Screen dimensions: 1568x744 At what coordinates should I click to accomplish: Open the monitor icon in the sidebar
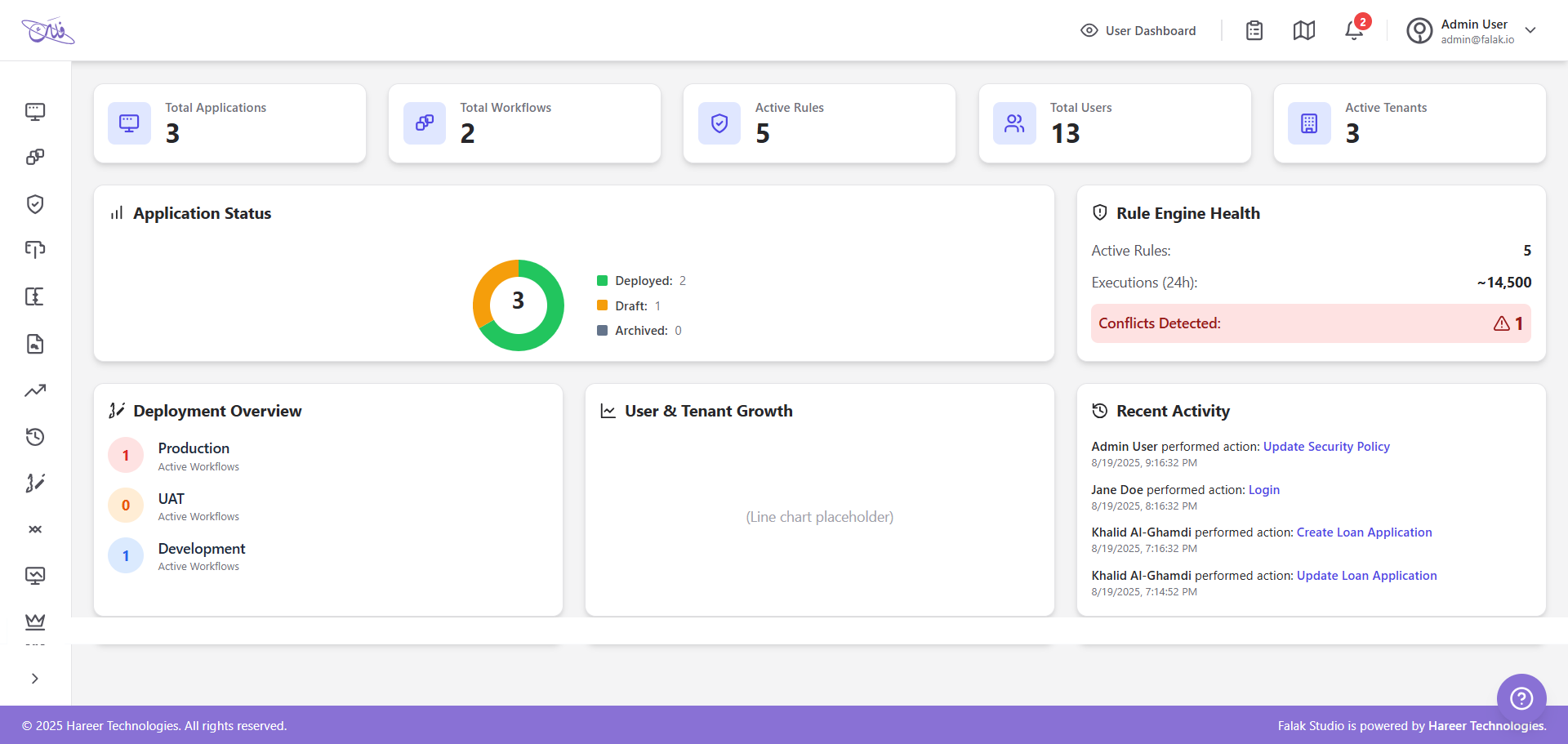click(35, 111)
